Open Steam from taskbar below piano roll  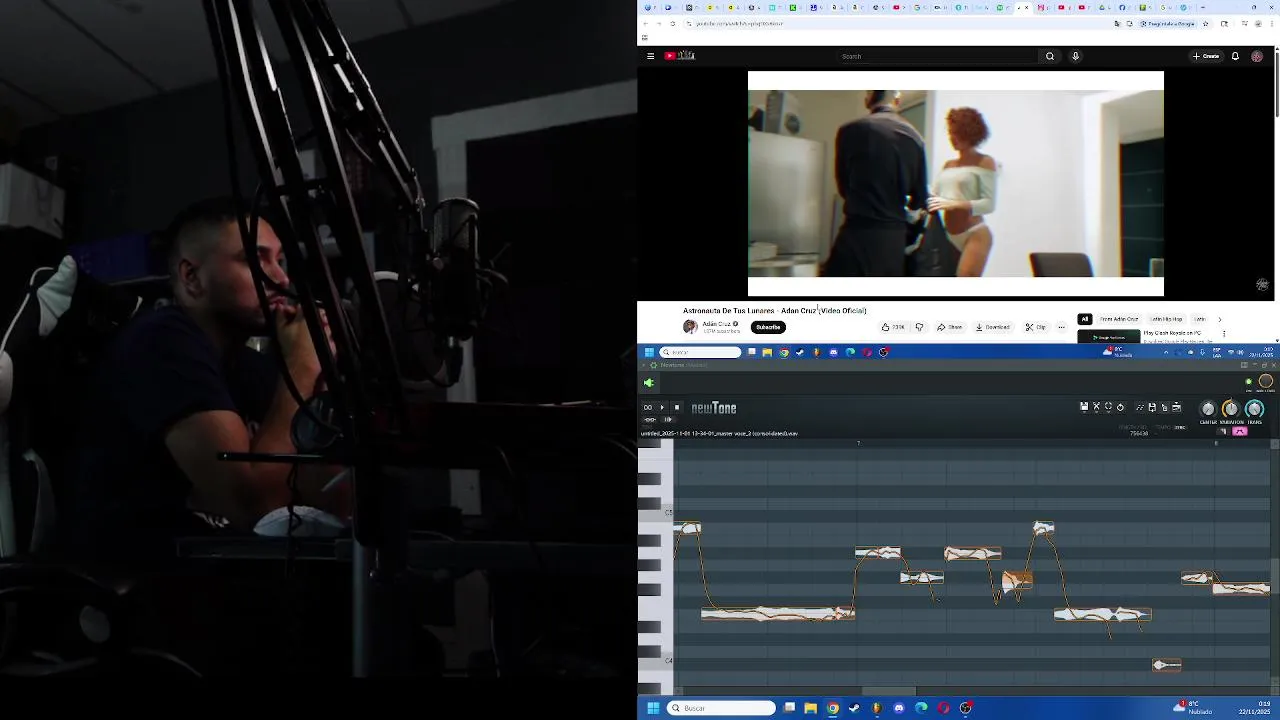tap(854, 708)
